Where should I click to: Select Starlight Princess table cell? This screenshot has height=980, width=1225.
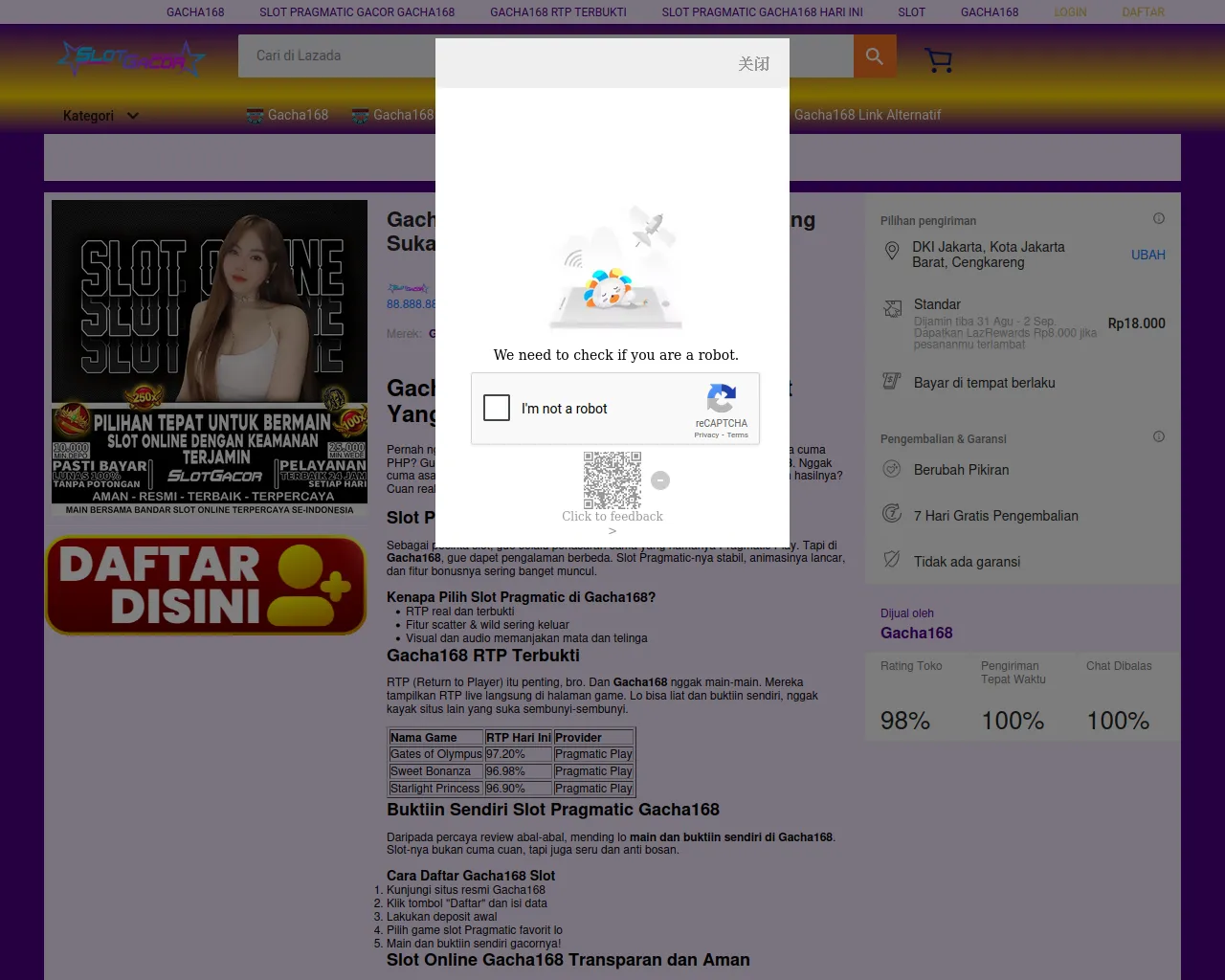point(436,789)
